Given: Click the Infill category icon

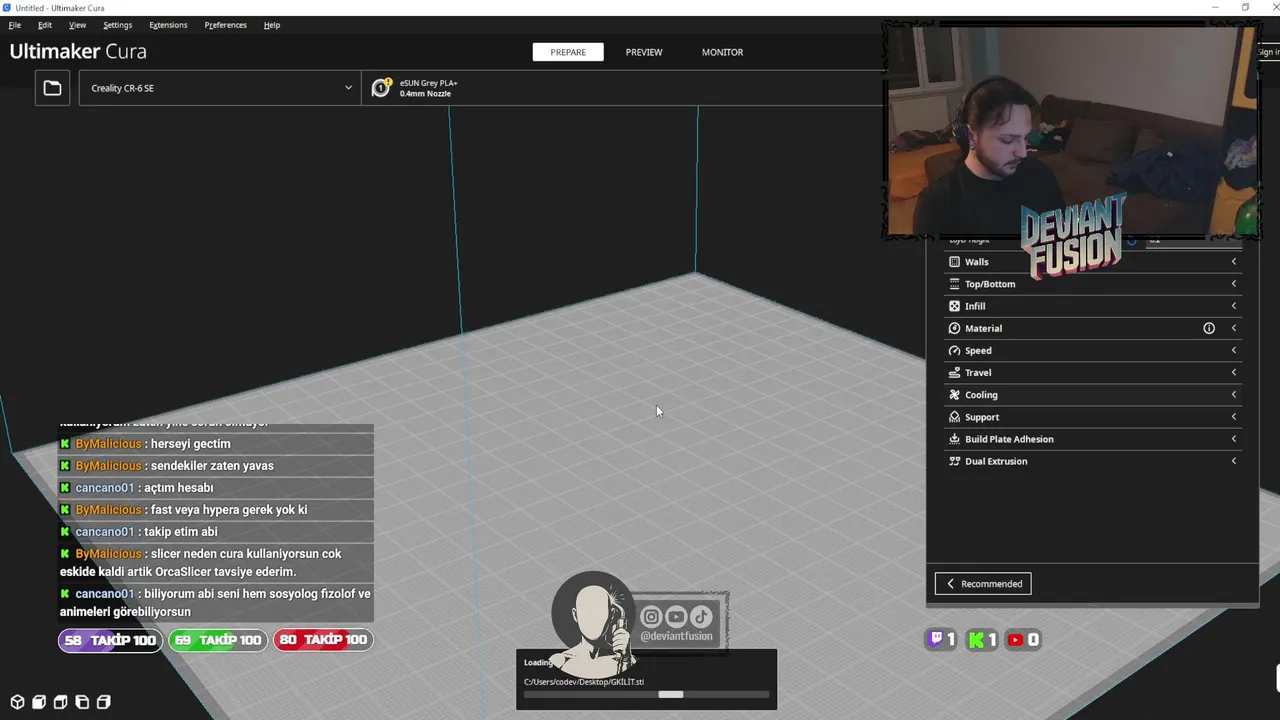Looking at the screenshot, I should (954, 306).
